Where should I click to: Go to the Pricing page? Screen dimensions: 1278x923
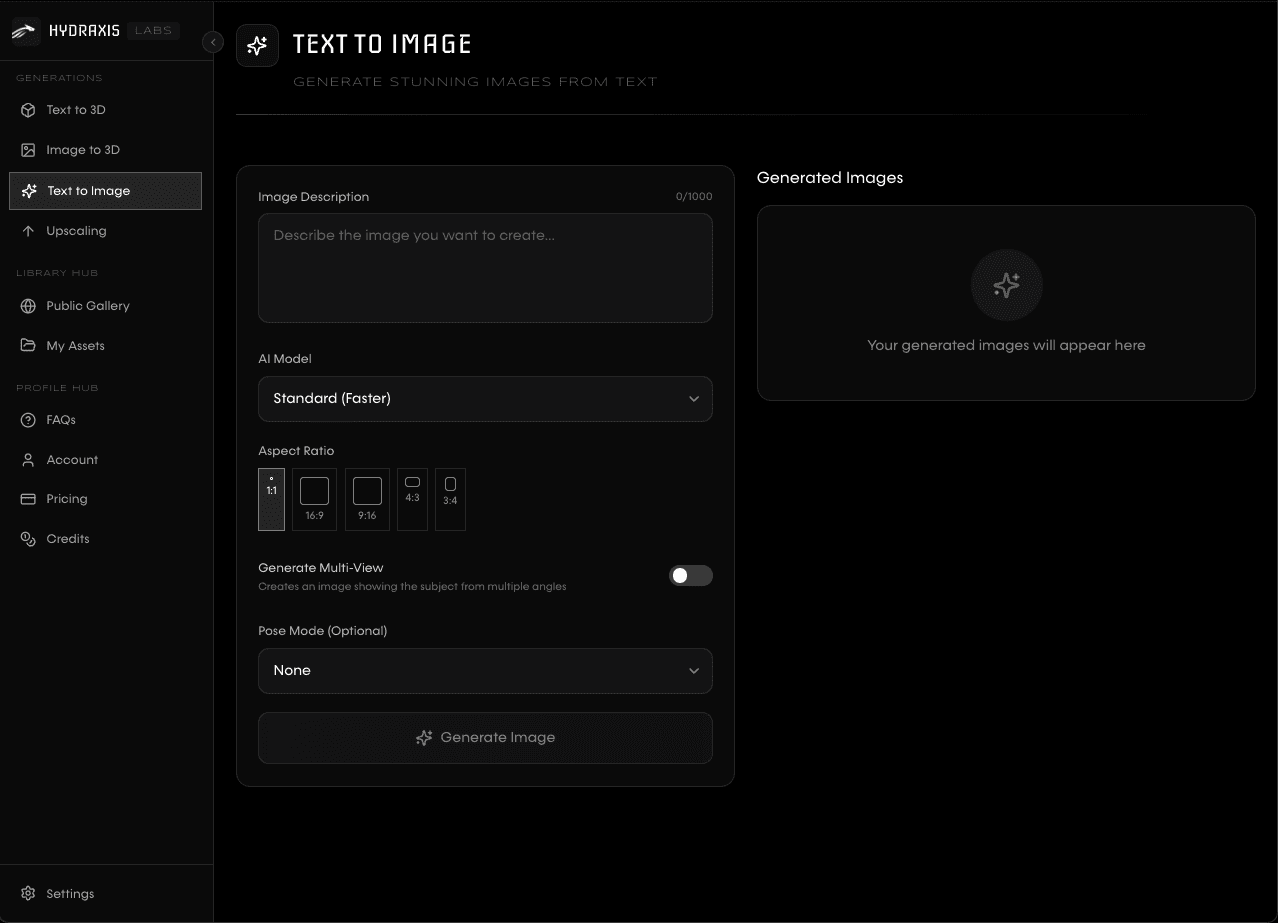coord(67,499)
